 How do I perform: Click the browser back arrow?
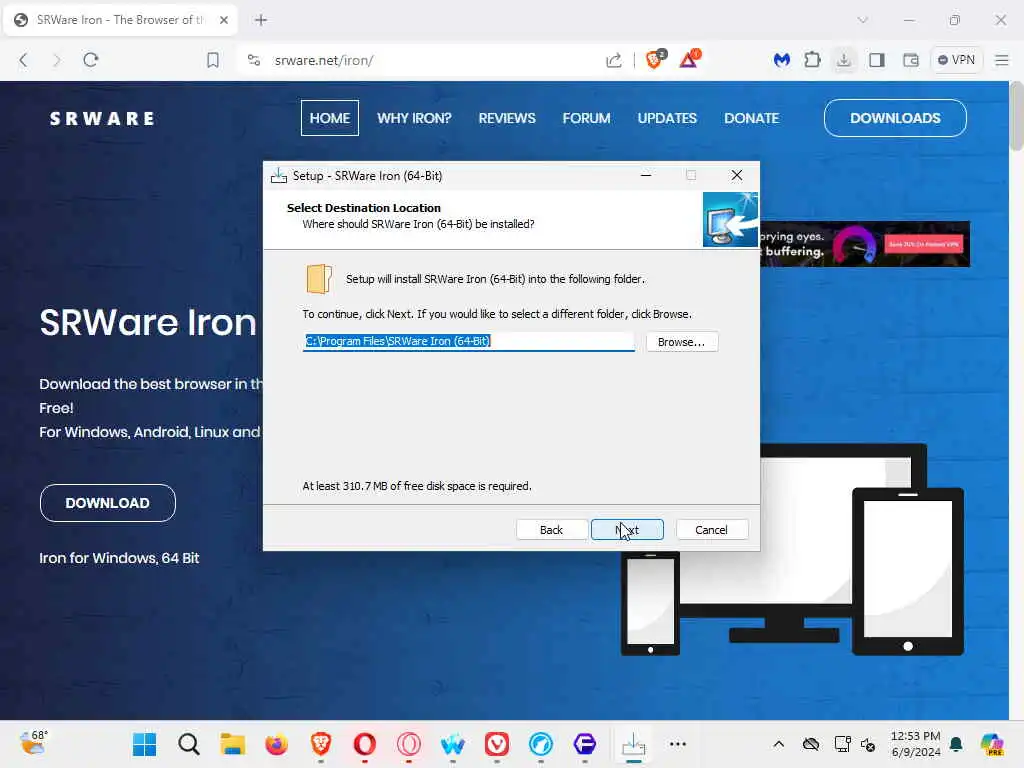pyautogui.click(x=24, y=60)
